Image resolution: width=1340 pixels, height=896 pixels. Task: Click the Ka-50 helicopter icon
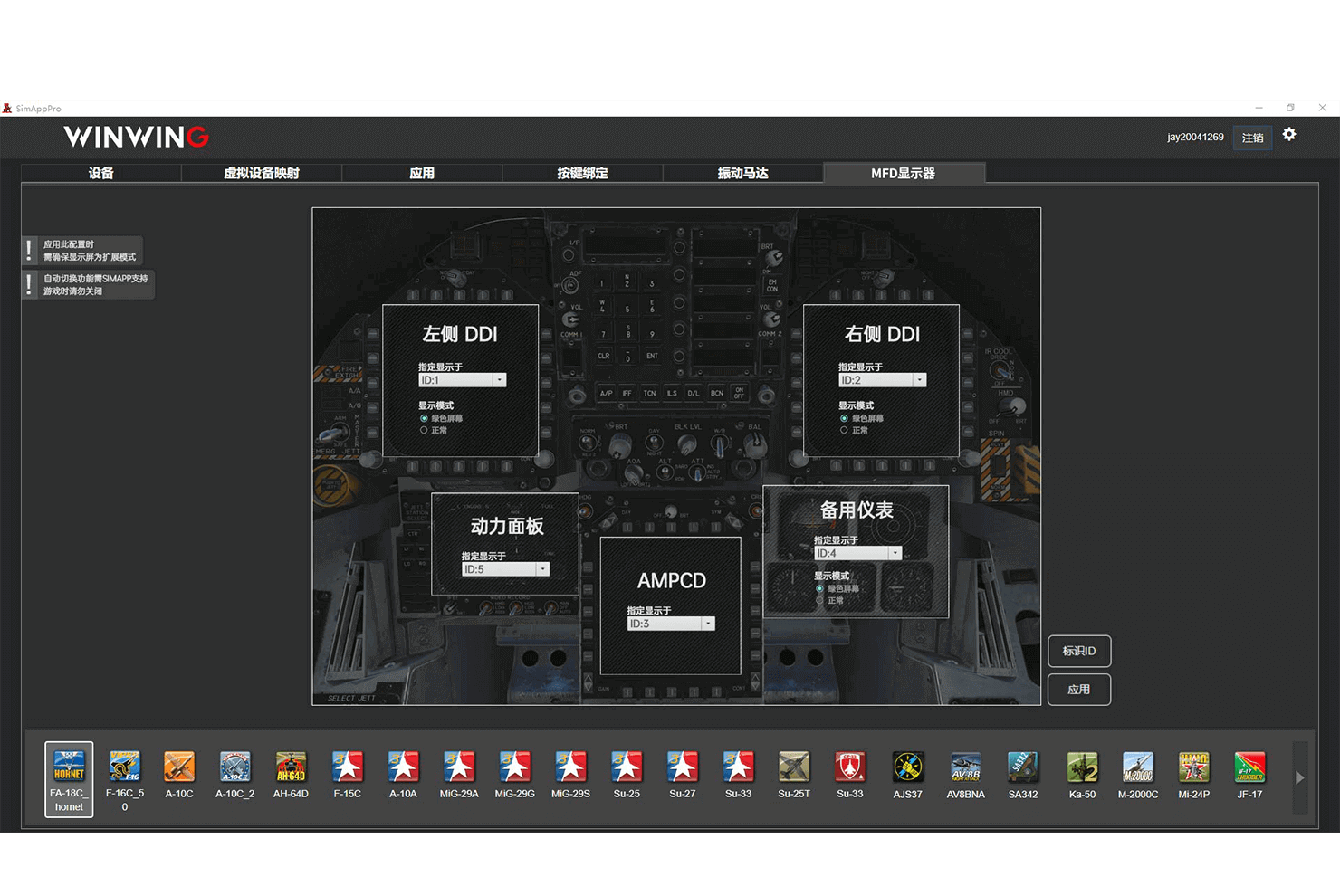click(x=1082, y=767)
